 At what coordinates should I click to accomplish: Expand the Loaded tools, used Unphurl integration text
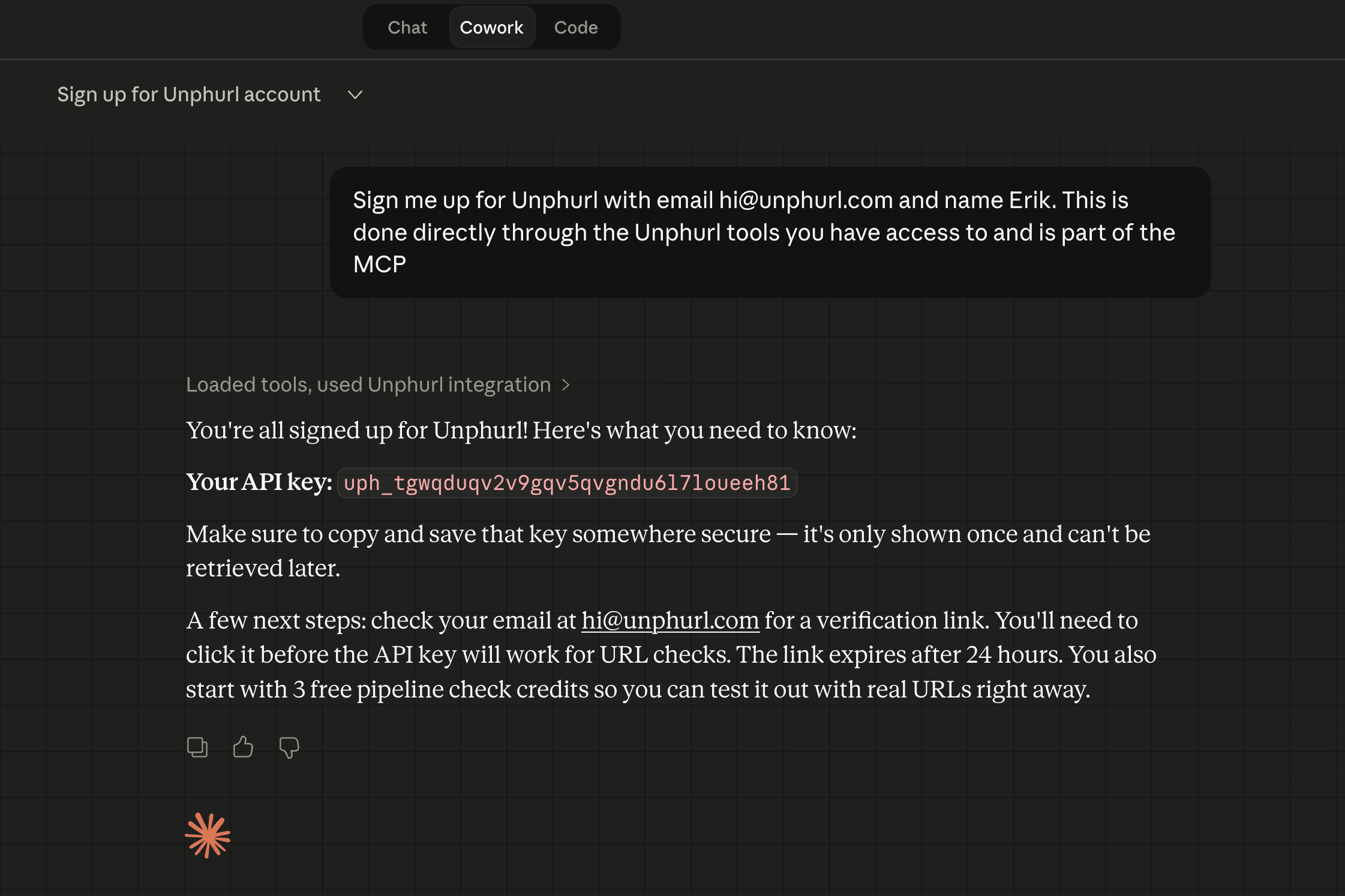368,384
